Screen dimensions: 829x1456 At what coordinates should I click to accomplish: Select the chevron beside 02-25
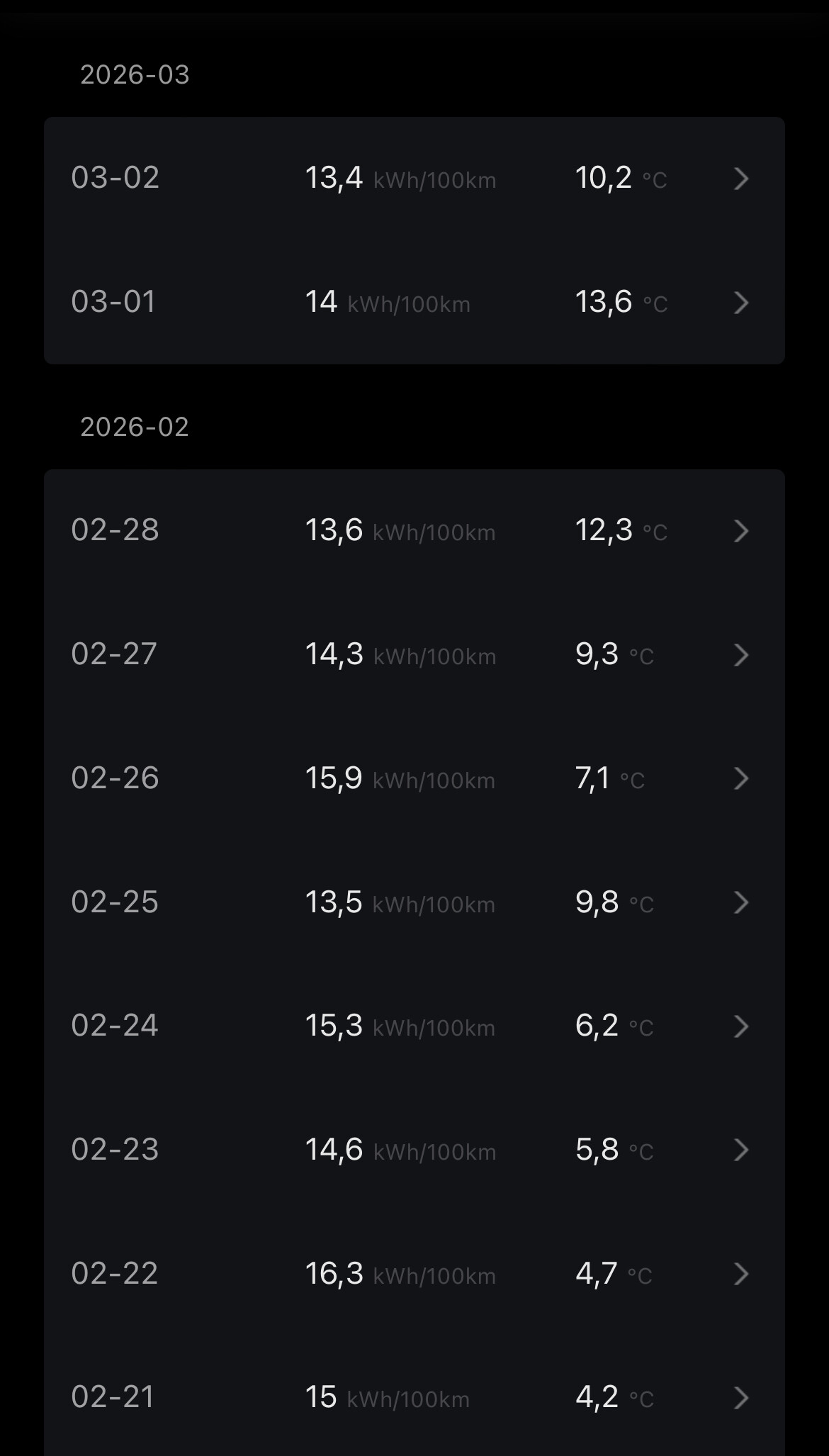741,902
